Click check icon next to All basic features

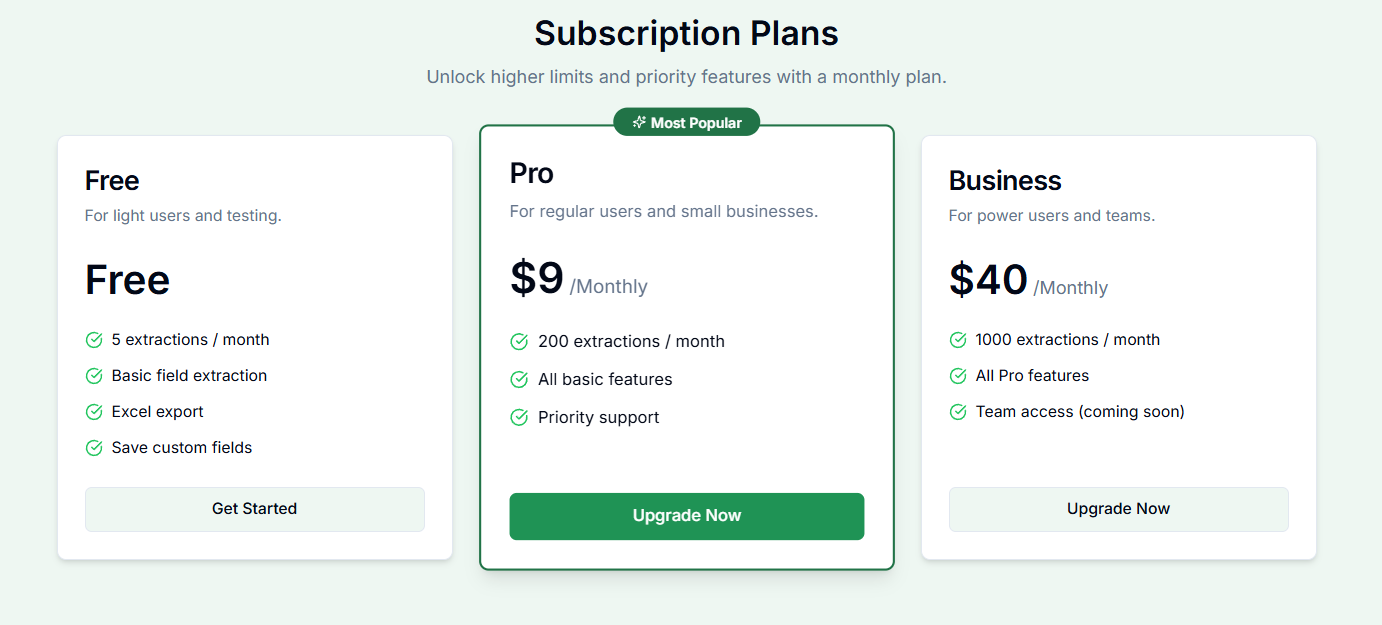coord(519,380)
